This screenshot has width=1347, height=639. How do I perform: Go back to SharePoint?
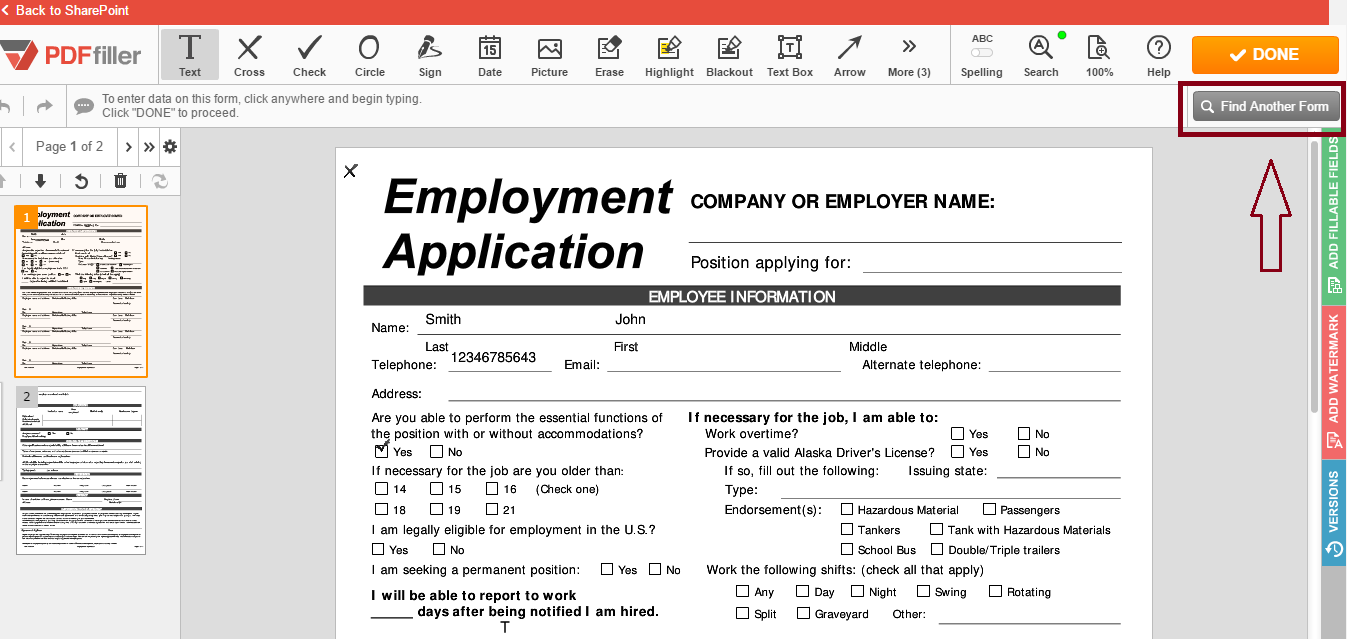(x=66, y=10)
